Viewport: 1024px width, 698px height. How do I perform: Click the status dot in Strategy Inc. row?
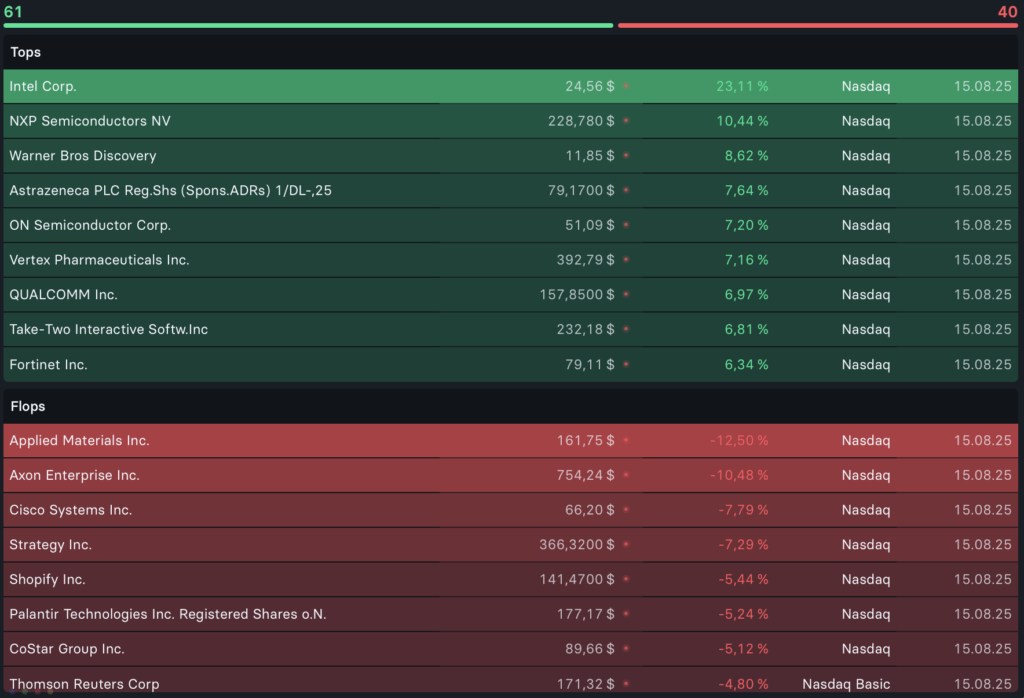pyautogui.click(x=626, y=544)
